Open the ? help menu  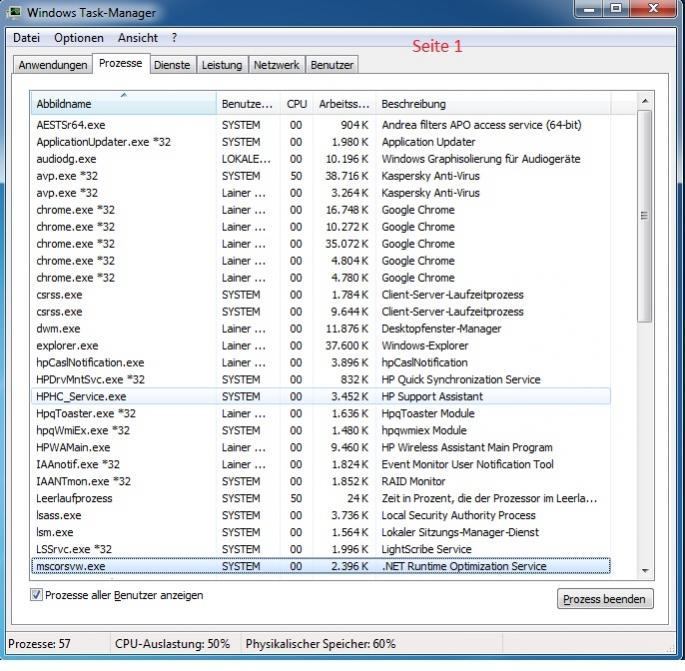point(174,38)
